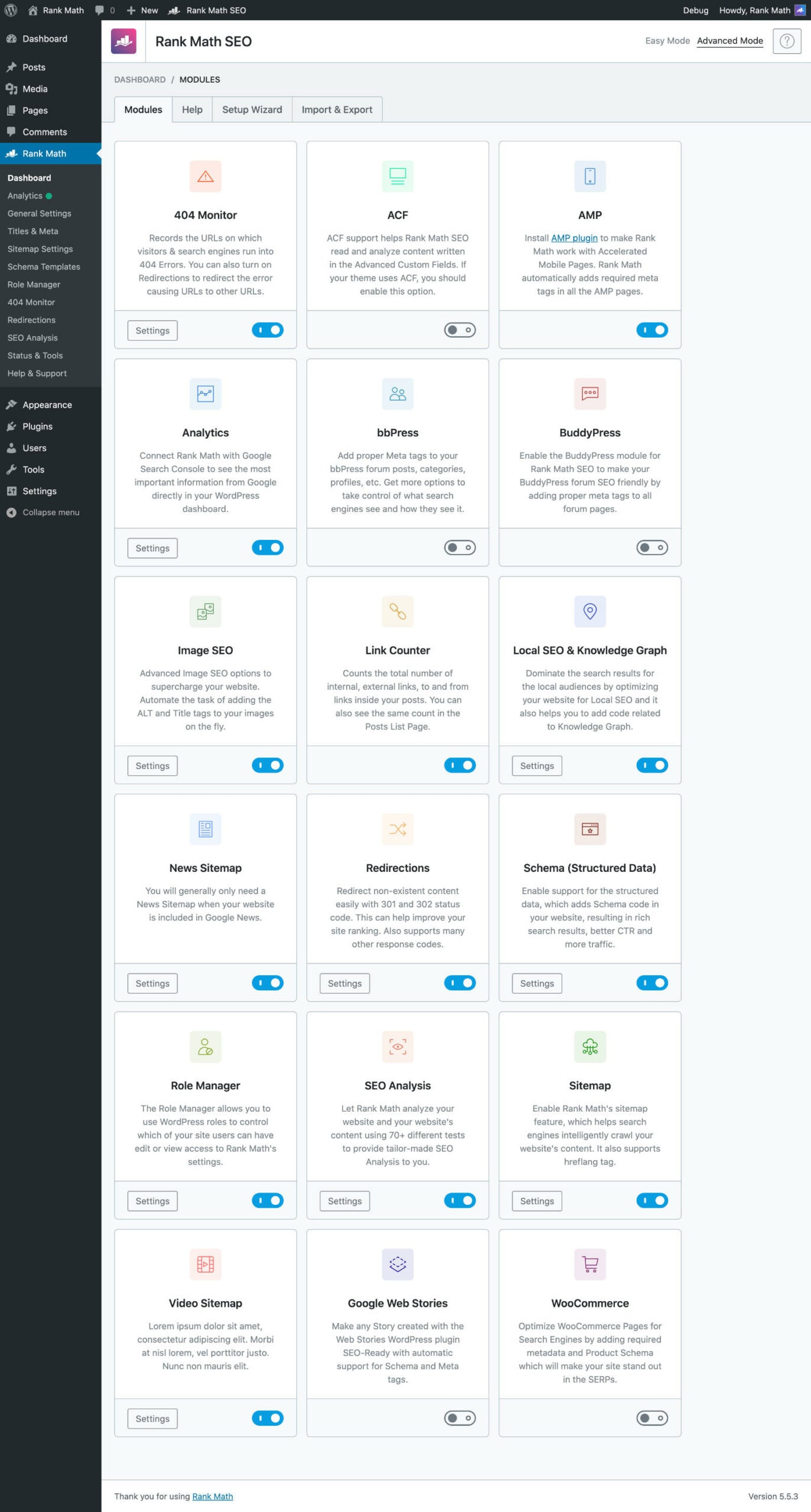Click the Rank Math footer link
The width and height of the screenshot is (811, 1512).
pos(213,1496)
